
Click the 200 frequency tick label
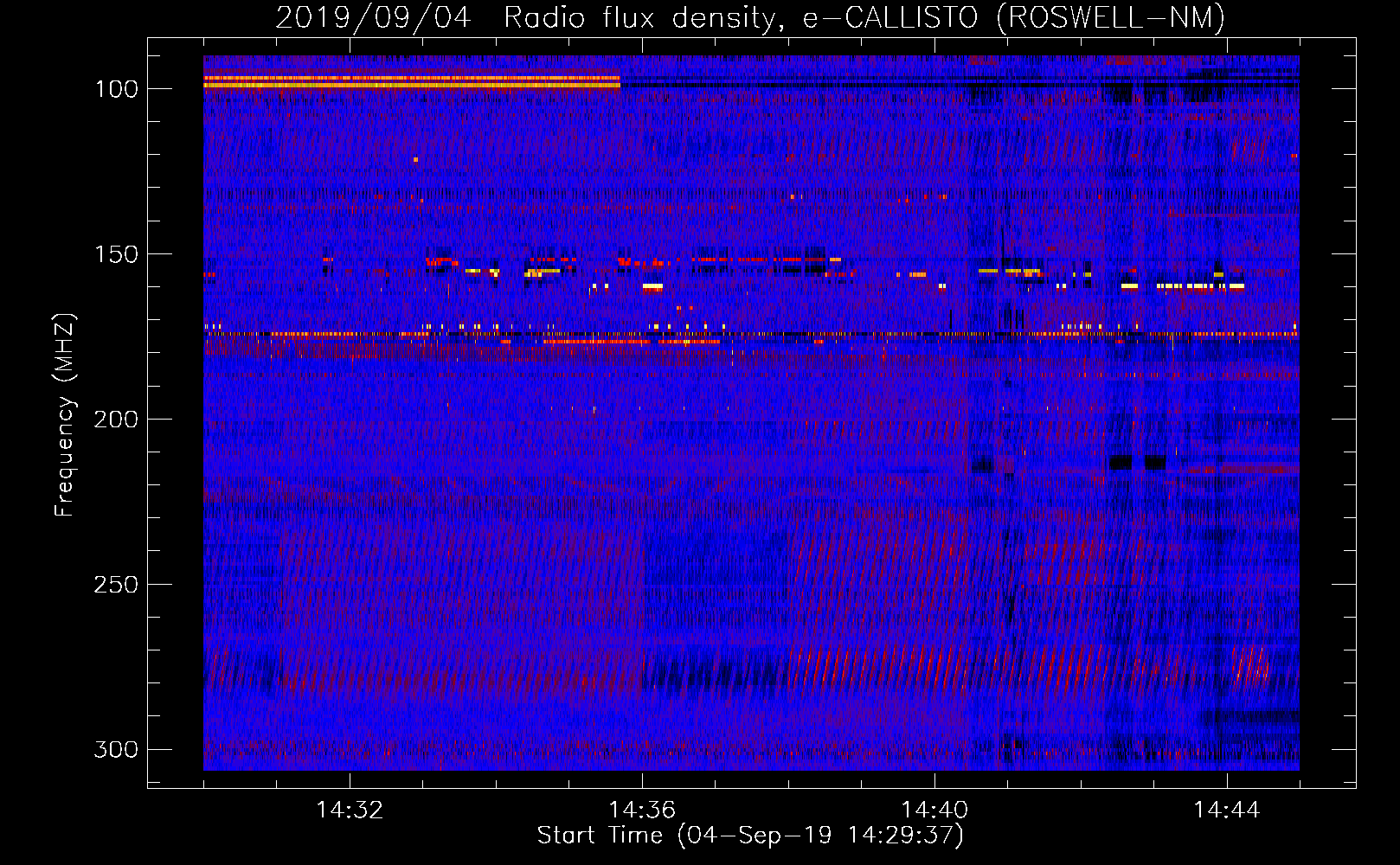tap(116, 420)
